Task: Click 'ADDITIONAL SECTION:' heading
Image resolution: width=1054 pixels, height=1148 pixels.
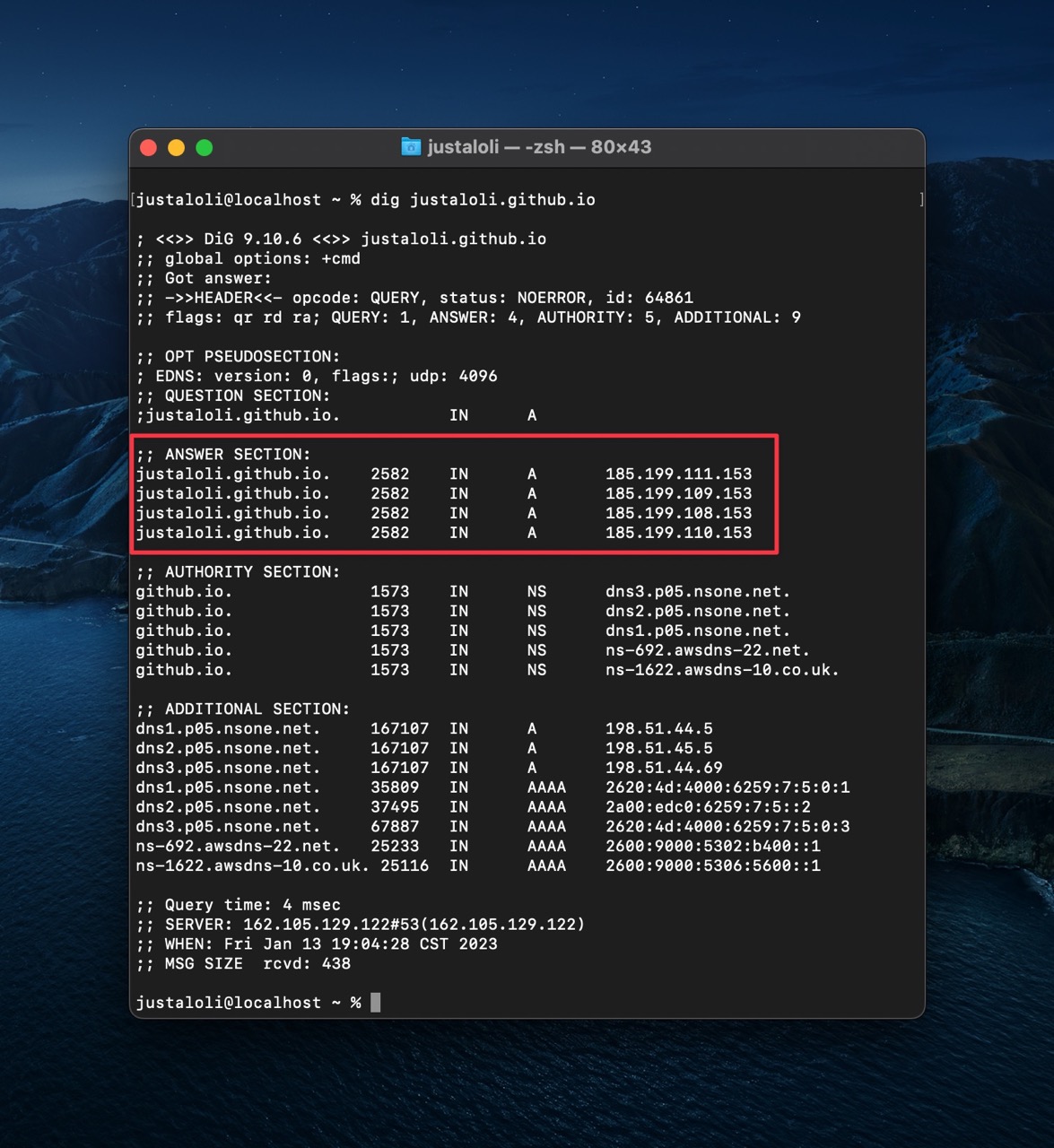Action: 243,709
